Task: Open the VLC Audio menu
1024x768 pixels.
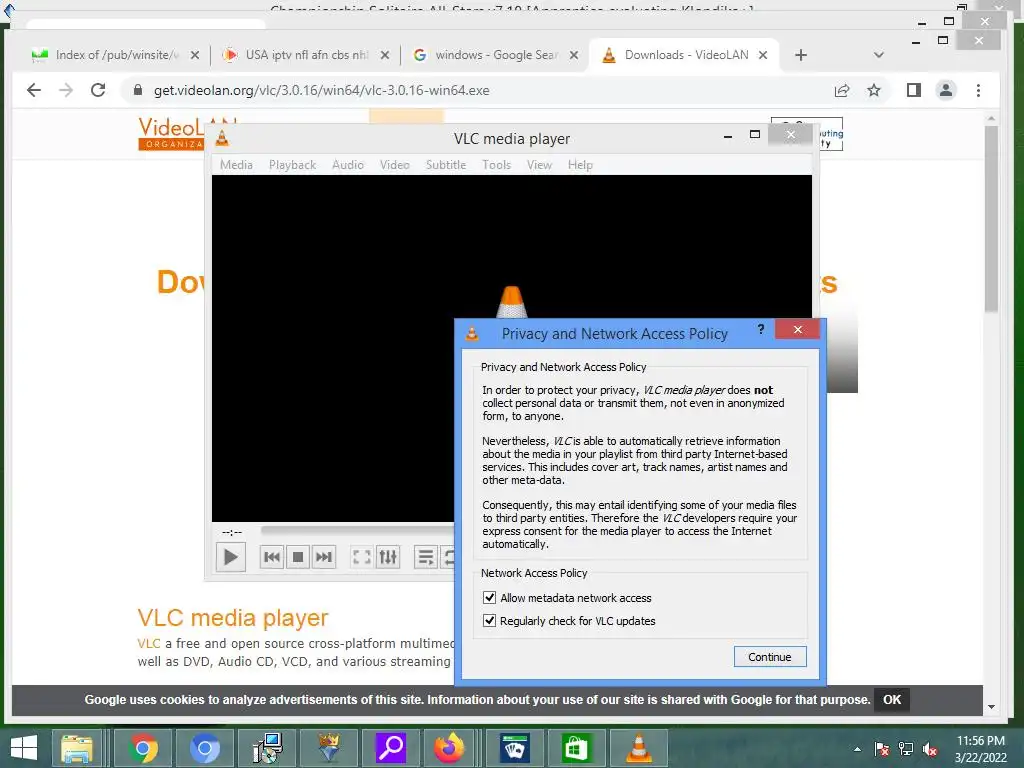Action: [x=348, y=165]
